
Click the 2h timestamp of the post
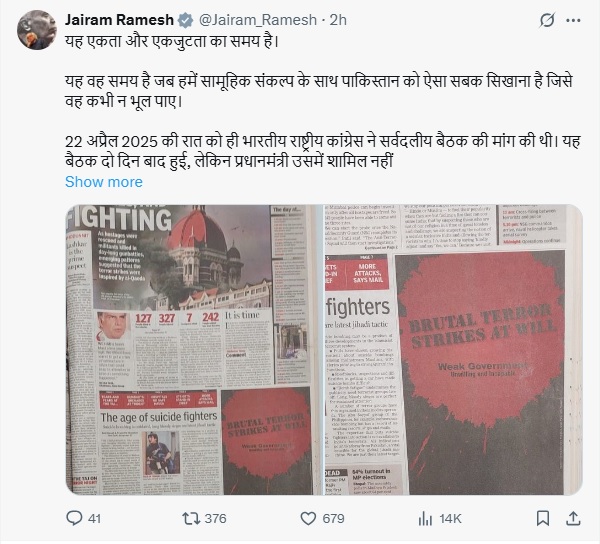[x=338, y=20]
